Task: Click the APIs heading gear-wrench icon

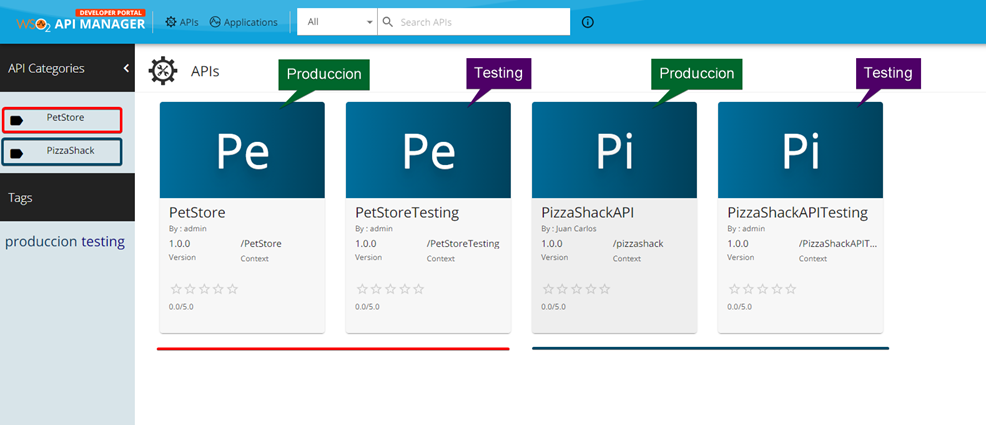Action: tap(162, 70)
